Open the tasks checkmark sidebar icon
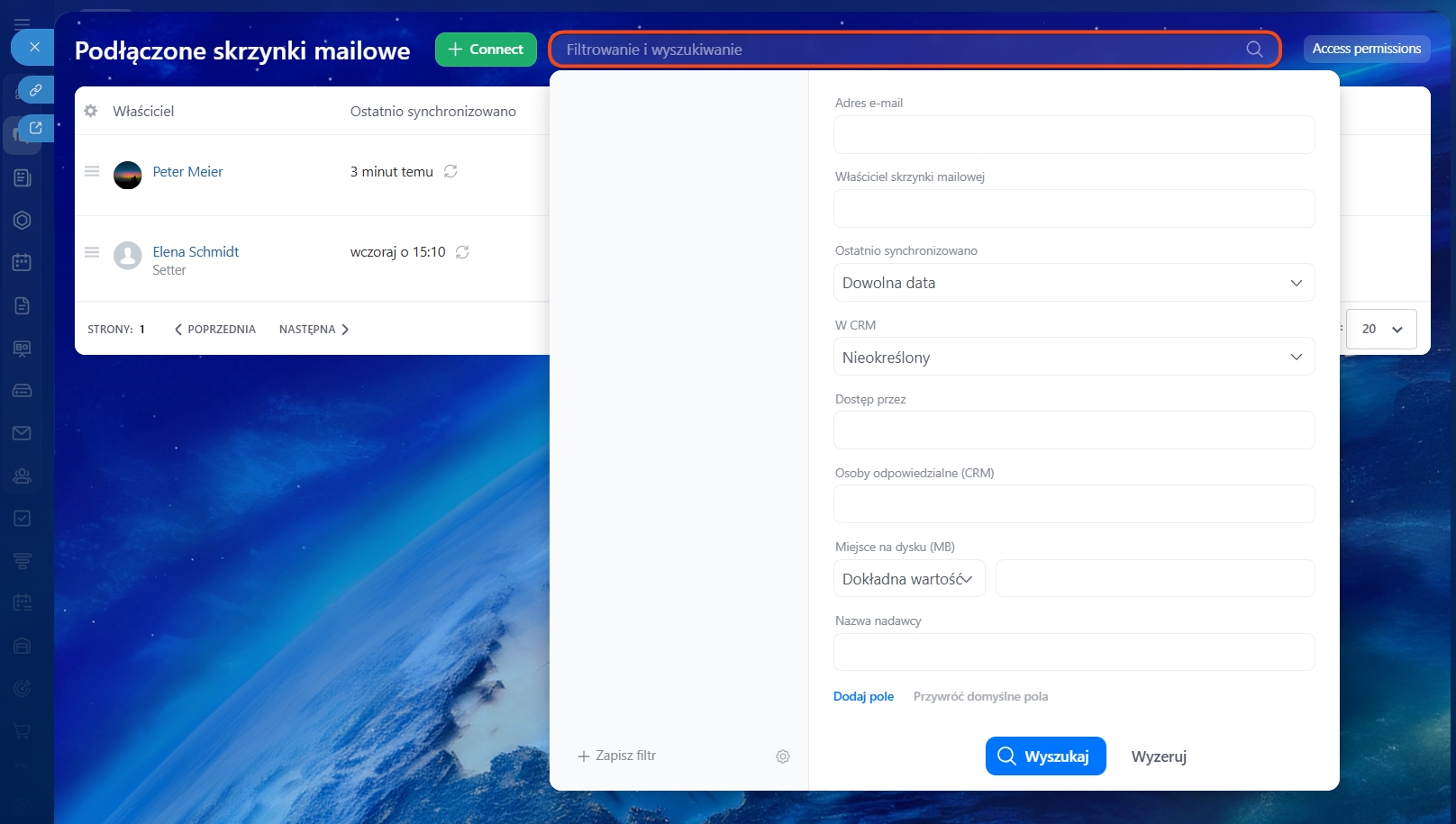 (x=23, y=518)
